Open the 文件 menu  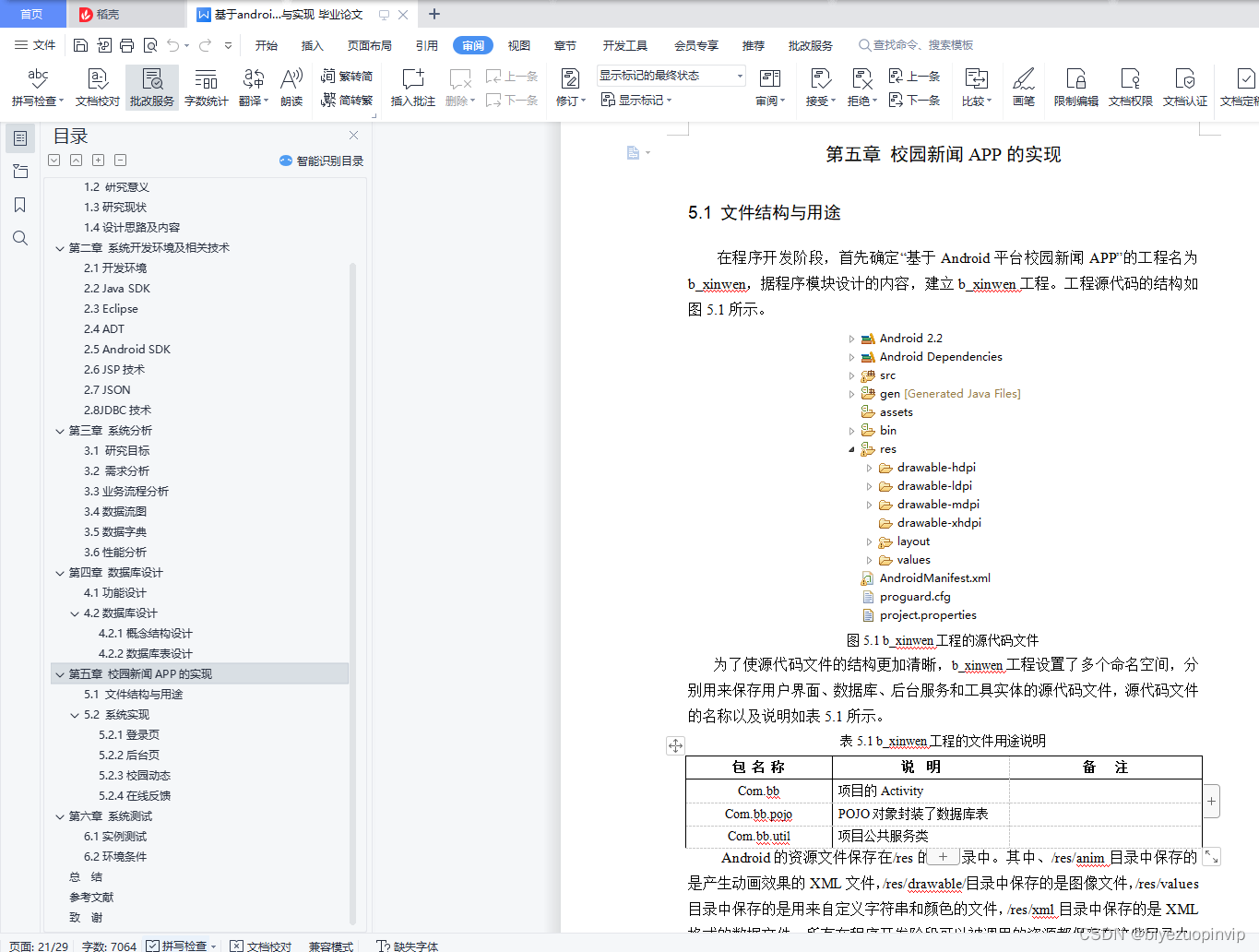(35, 45)
